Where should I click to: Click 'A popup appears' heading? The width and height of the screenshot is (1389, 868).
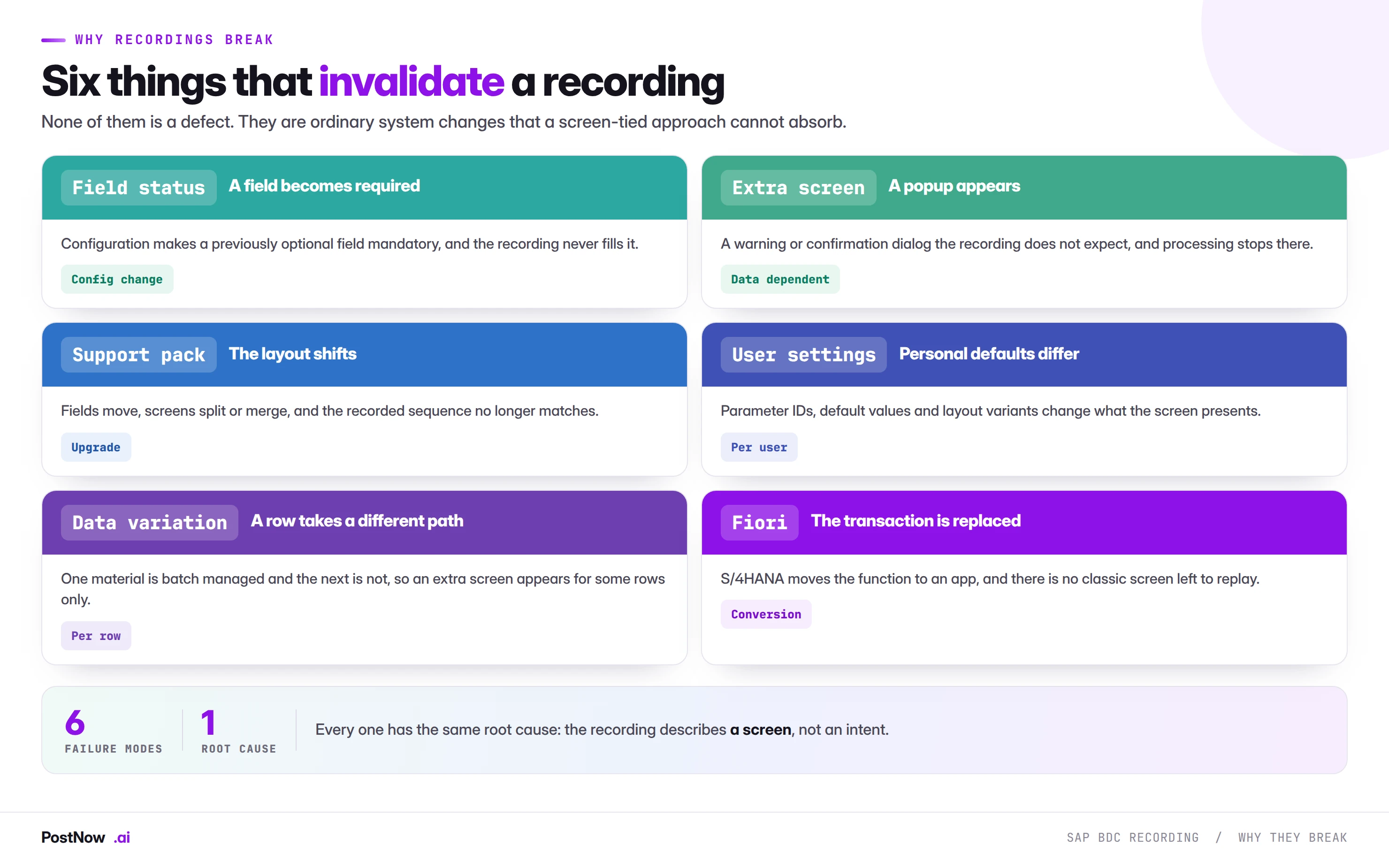pyautogui.click(x=954, y=186)
